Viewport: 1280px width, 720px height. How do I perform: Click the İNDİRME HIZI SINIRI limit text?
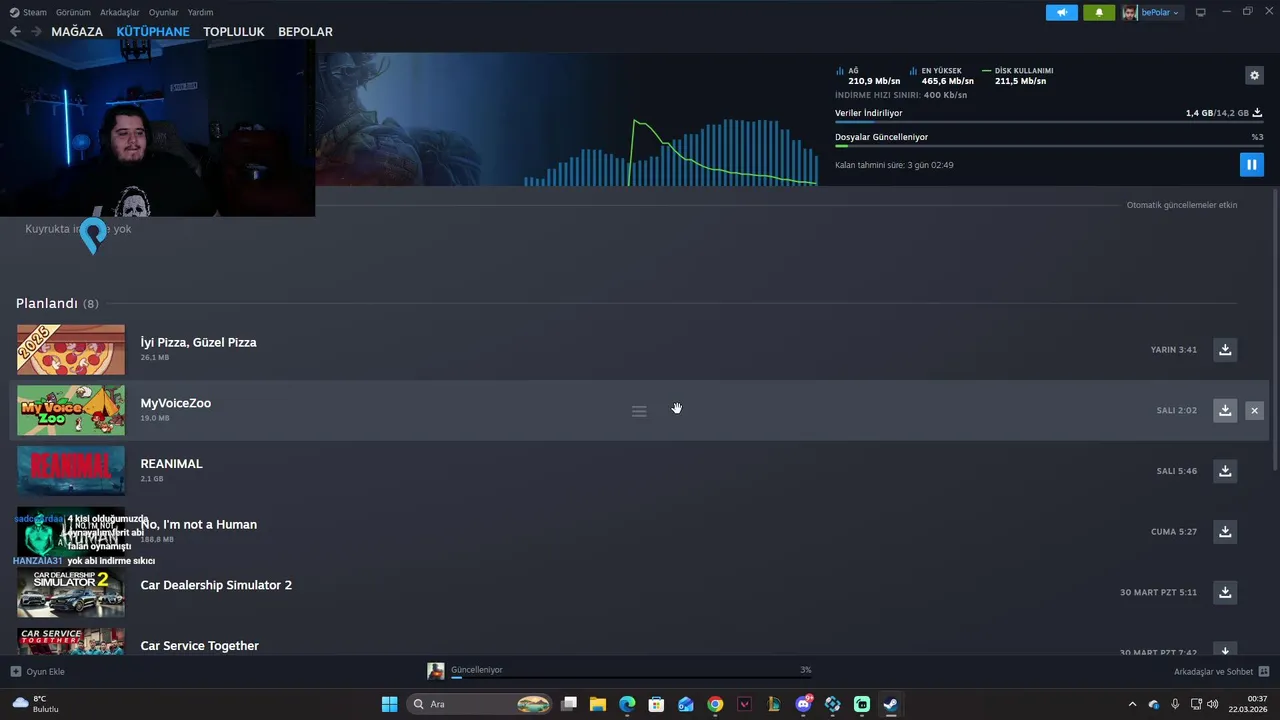click(901, 95)
